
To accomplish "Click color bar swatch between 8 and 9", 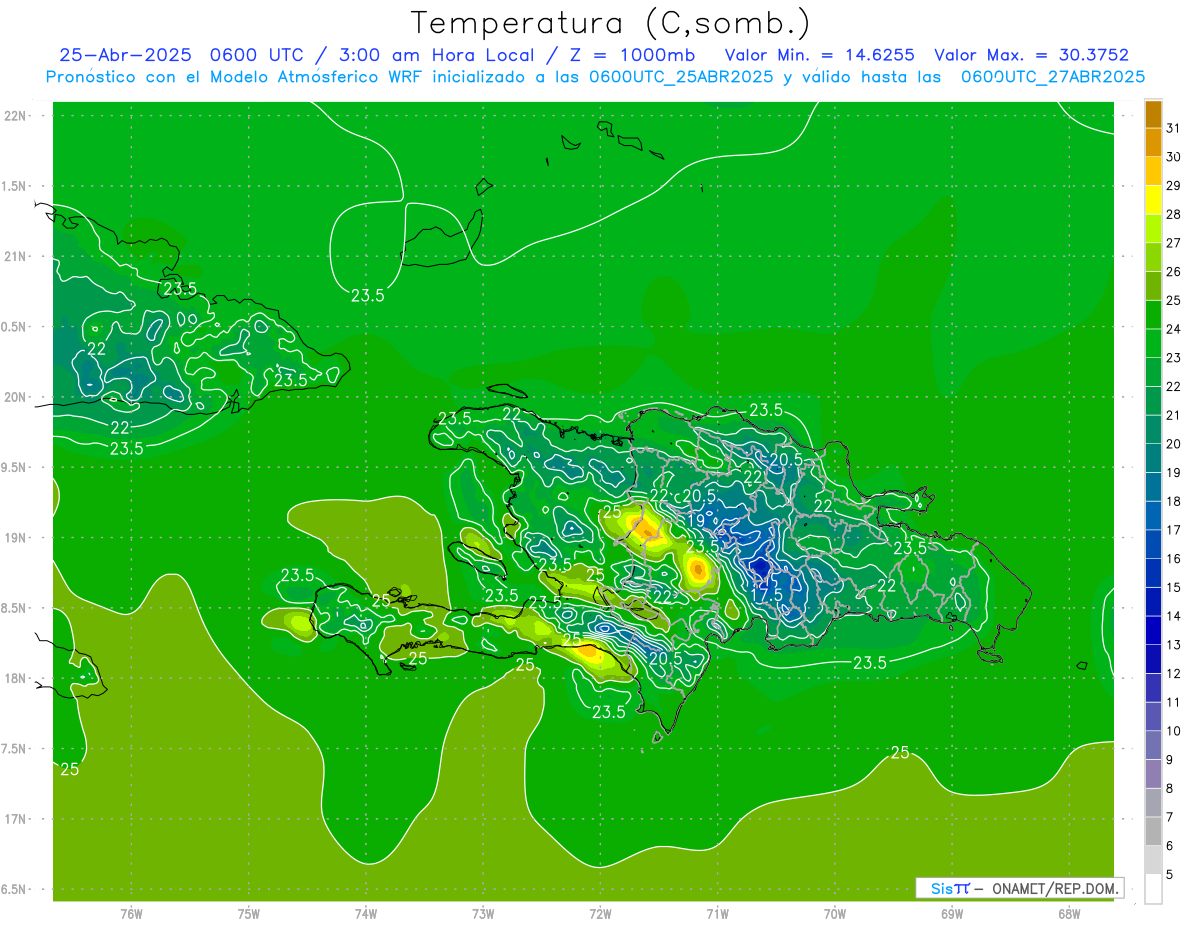I will [x=1153, y=774].
